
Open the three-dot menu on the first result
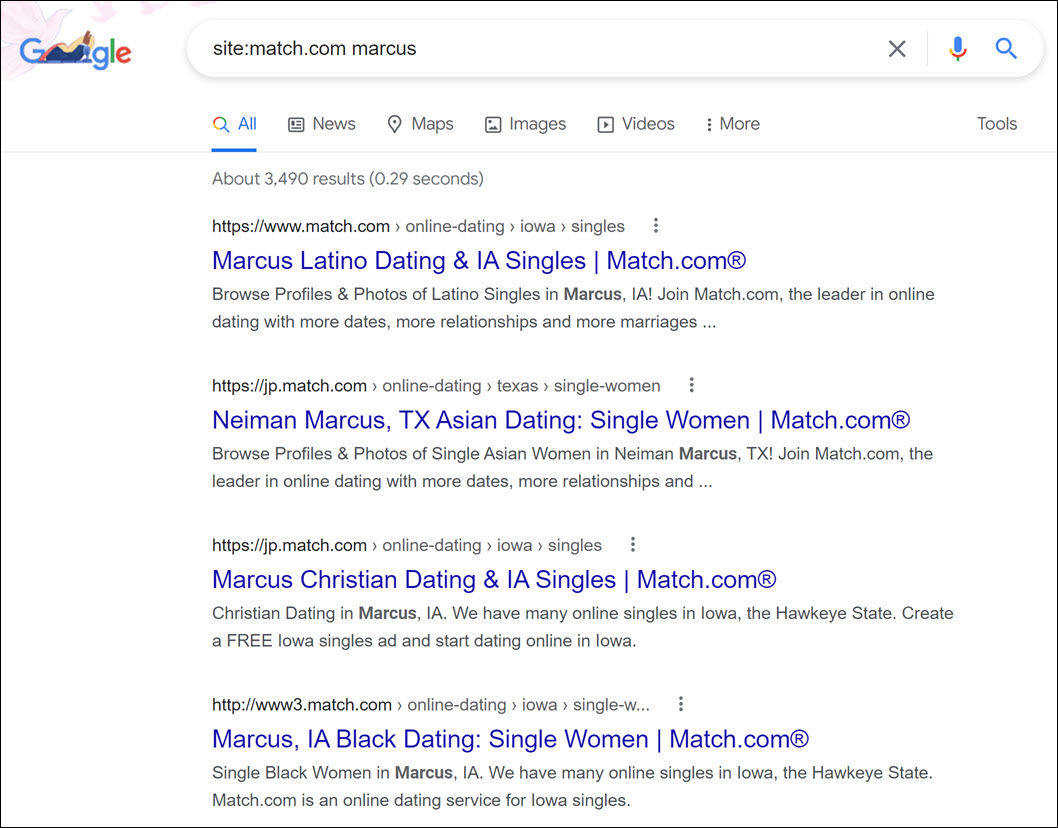(x=655, y=225)
